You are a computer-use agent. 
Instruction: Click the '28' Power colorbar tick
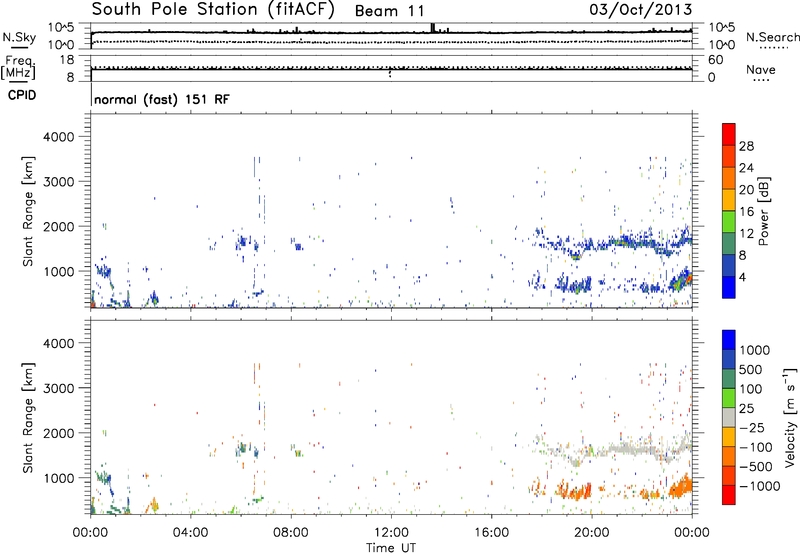746,146
